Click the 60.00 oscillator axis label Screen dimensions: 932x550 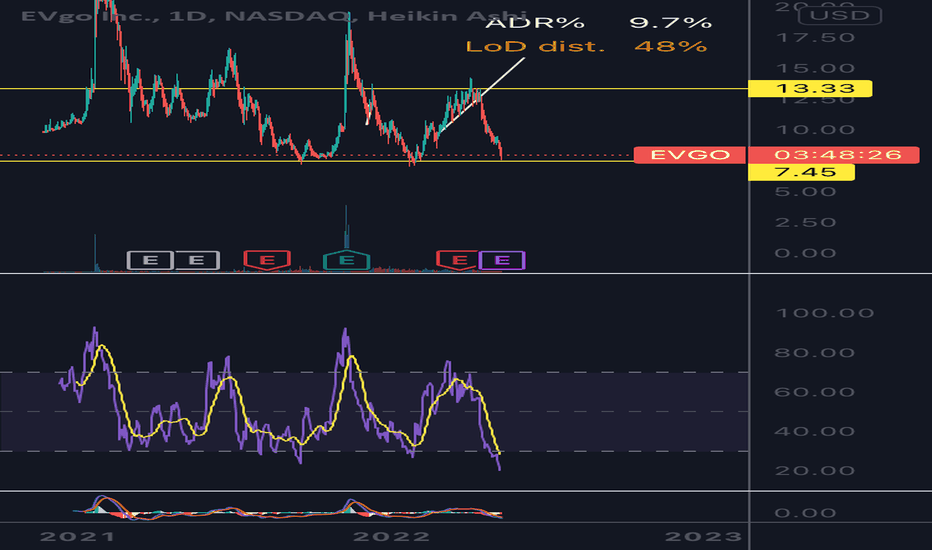815,392
